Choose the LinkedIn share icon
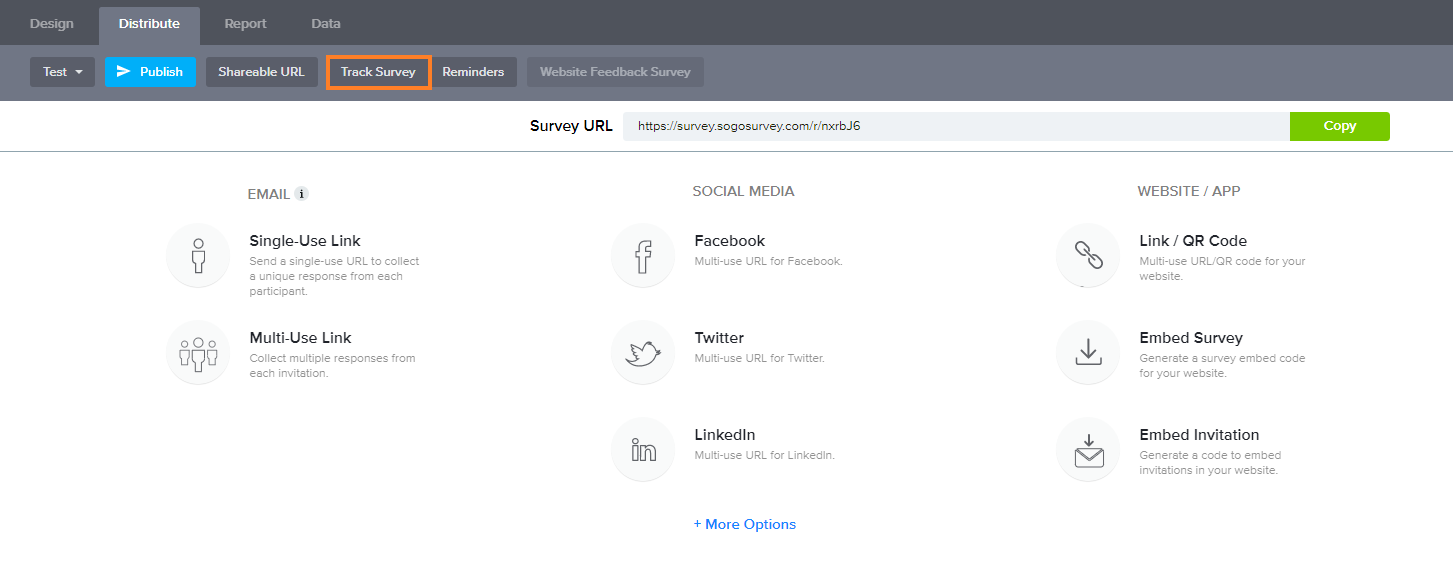This screenshot has height=573, width=1453. pos(643,450)
